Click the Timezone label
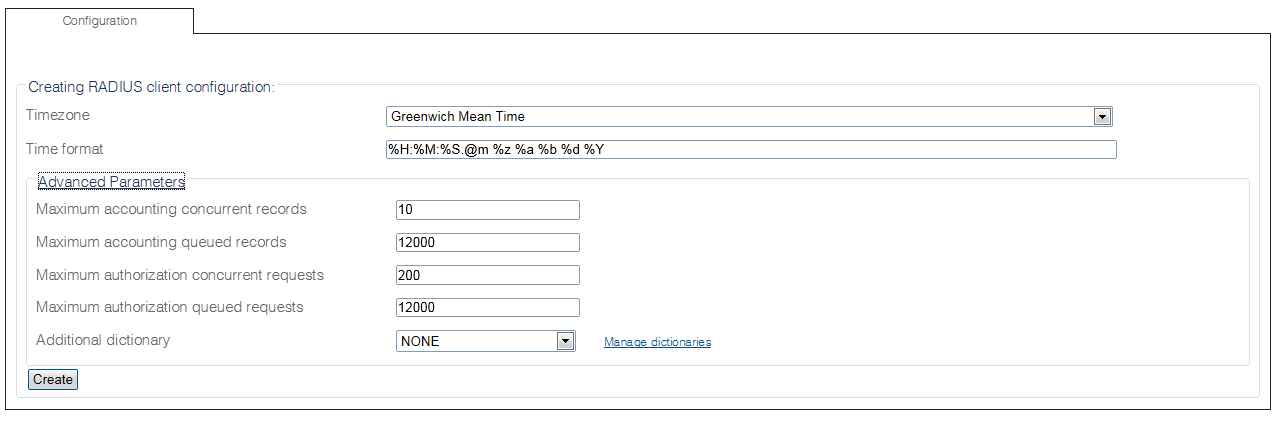Screen dimensions: 1273x428 (x=58, y=115)
